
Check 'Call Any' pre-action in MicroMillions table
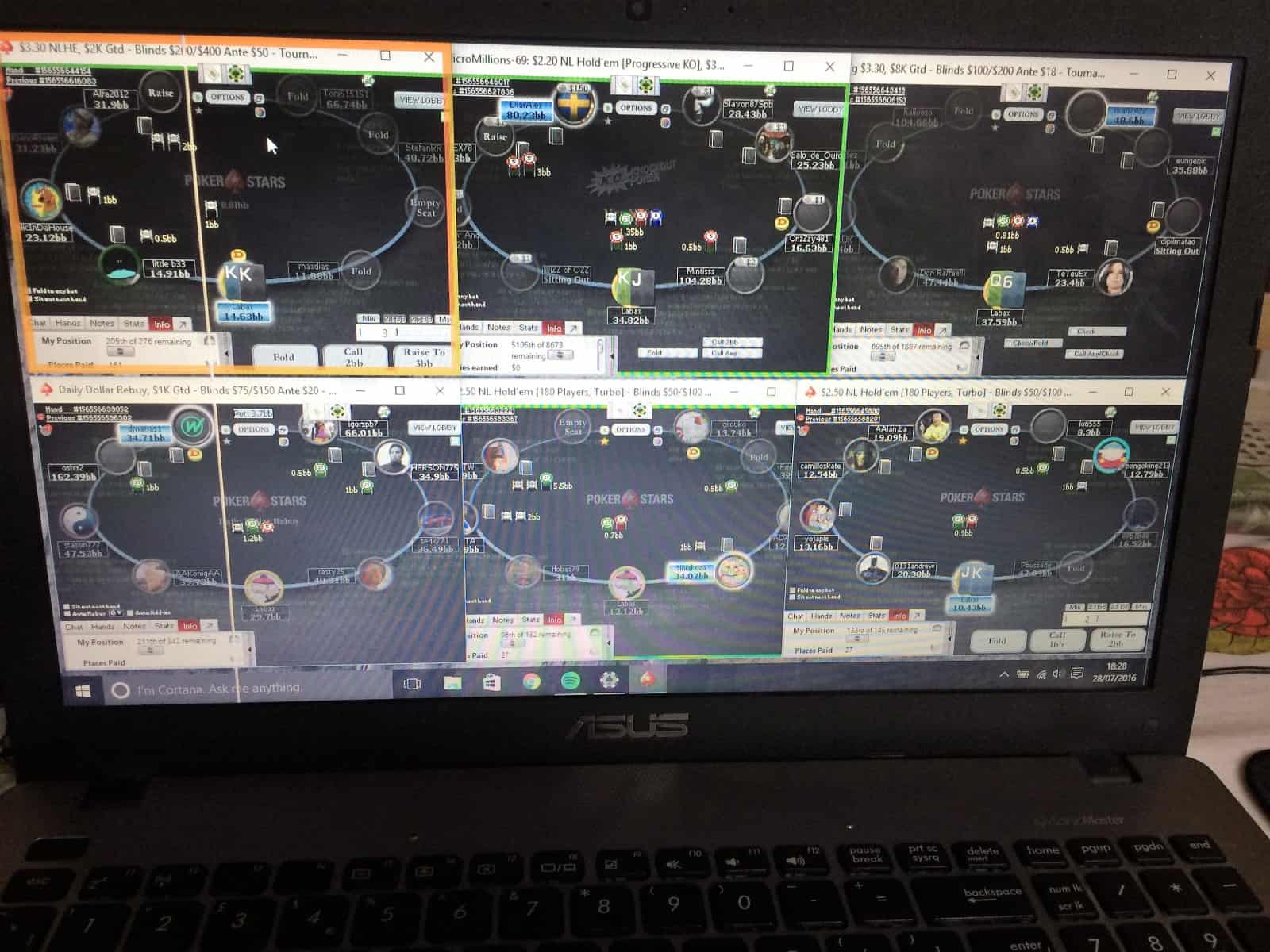(x=731, y=353)
